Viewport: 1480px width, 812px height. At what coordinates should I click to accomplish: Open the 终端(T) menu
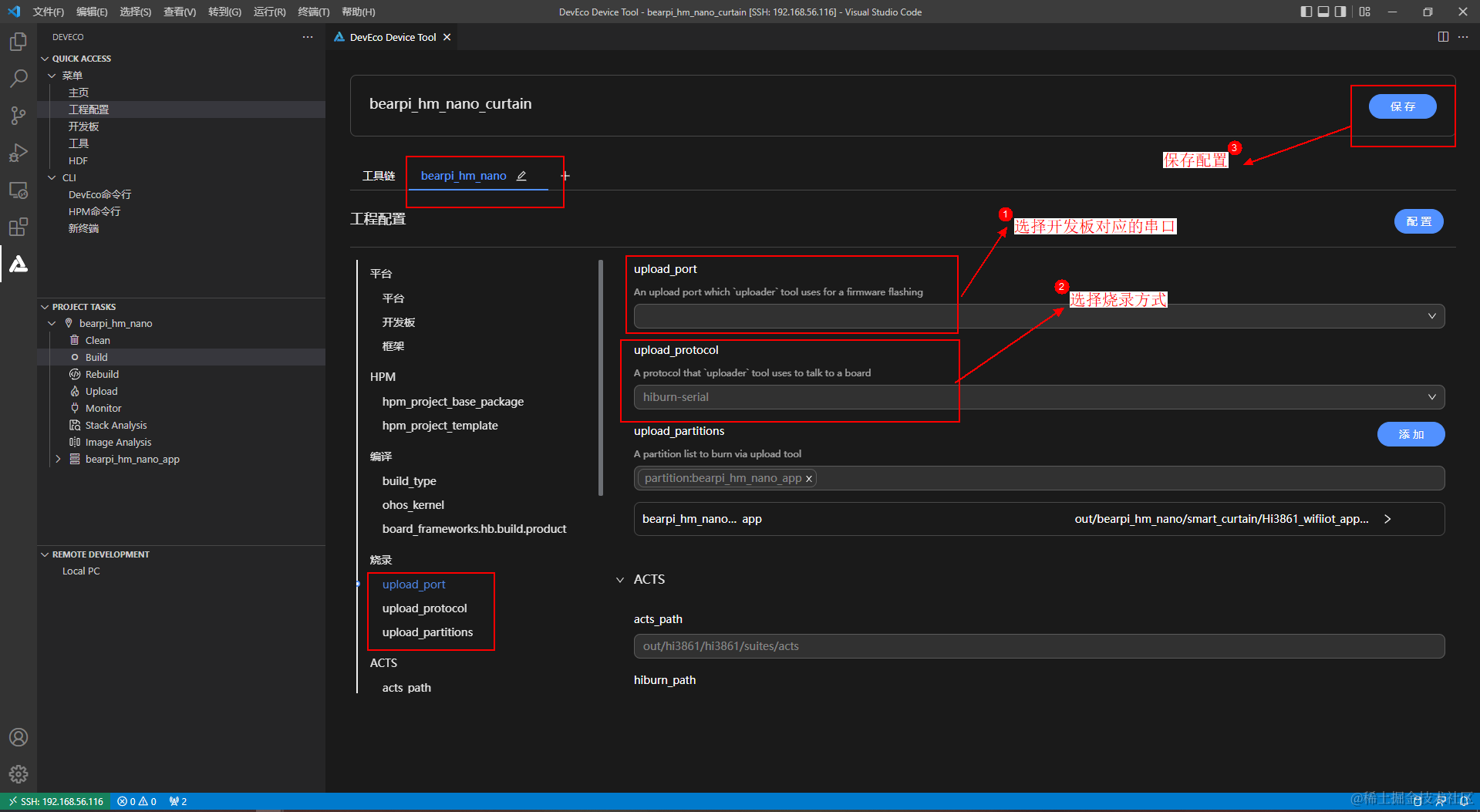[314, 12]
